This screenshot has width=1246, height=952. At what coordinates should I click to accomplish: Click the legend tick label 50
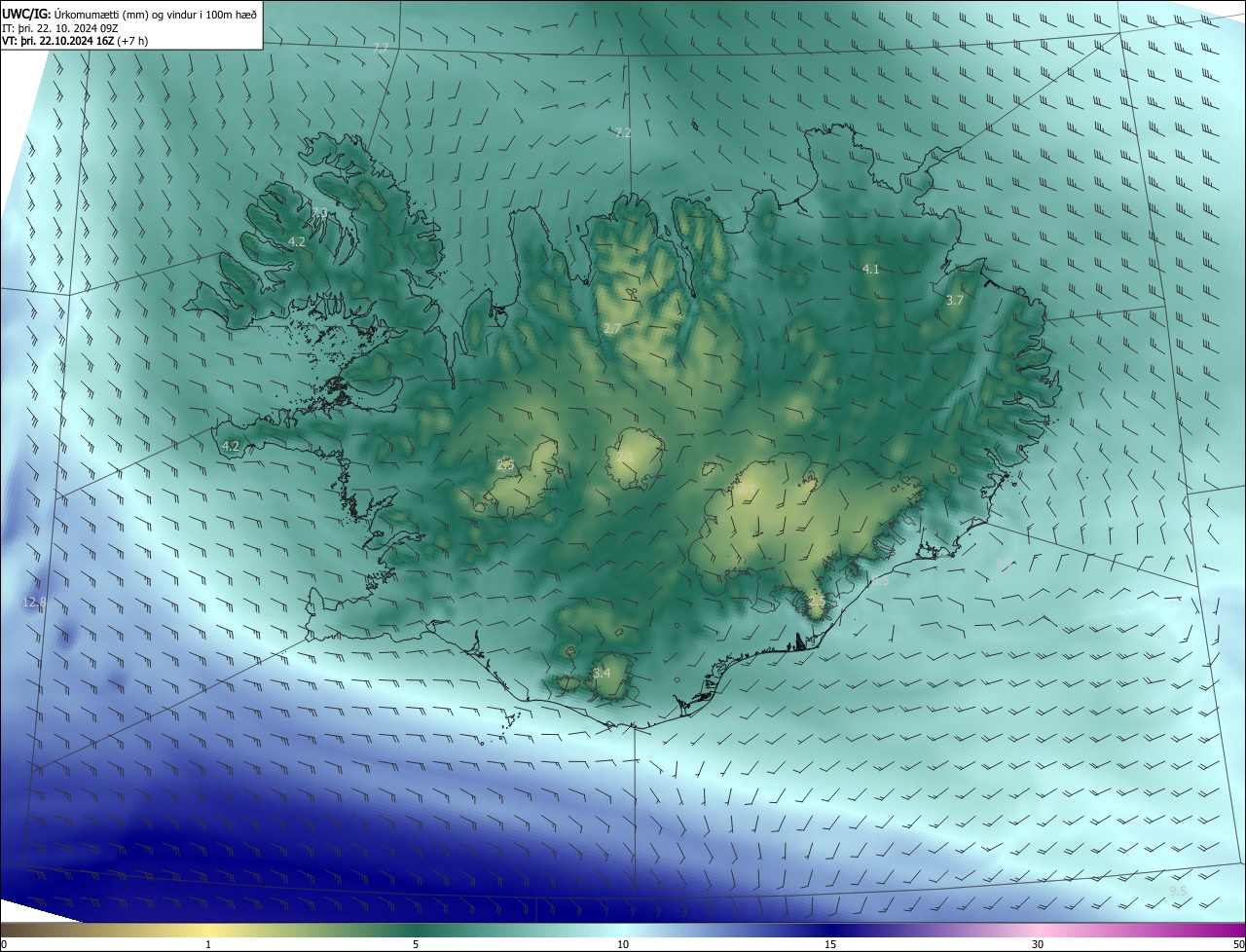[x=1238, y=944]
